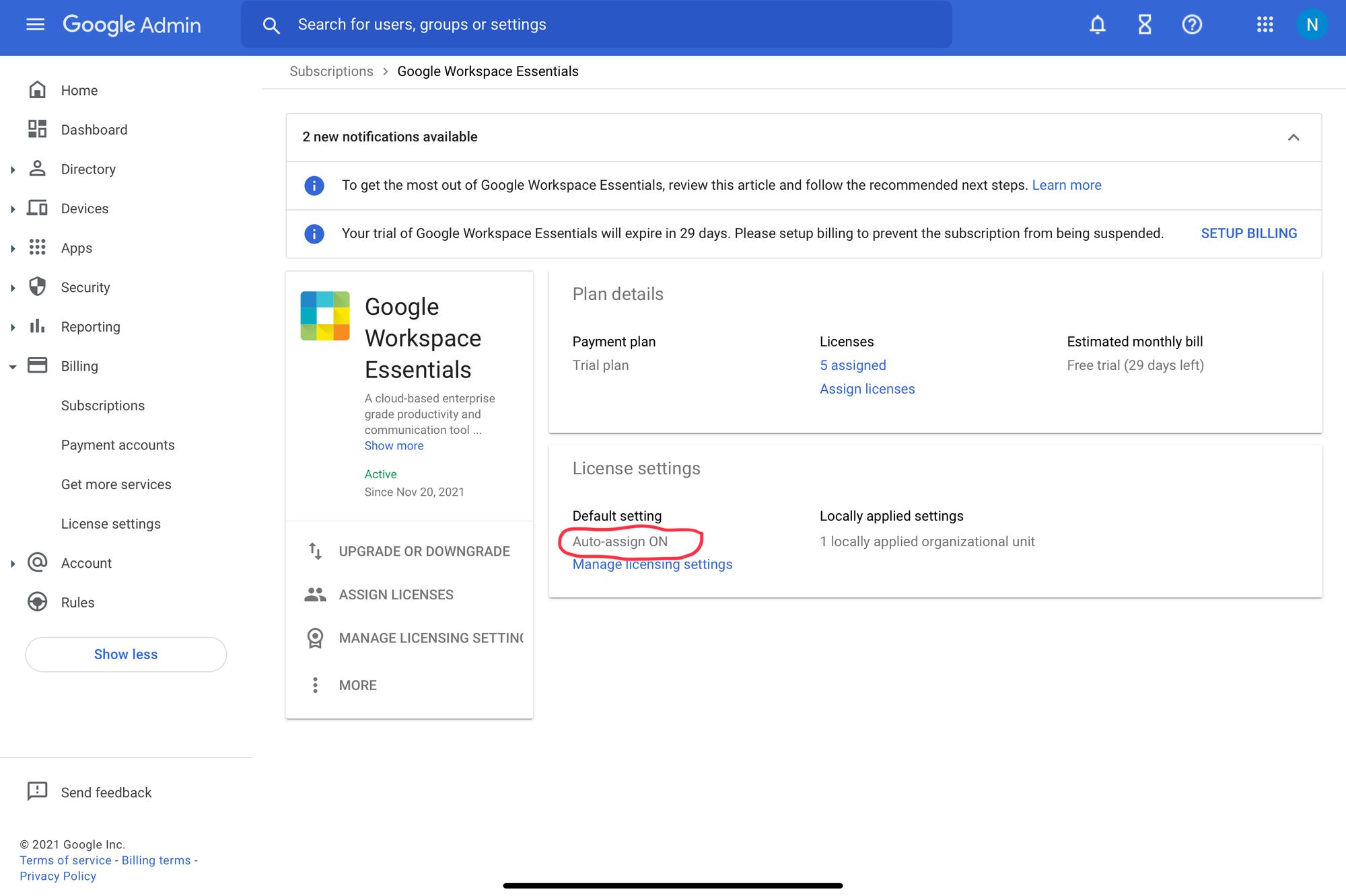
Task: Go to Dashboard in sidebar
Action: coord(94,129)
